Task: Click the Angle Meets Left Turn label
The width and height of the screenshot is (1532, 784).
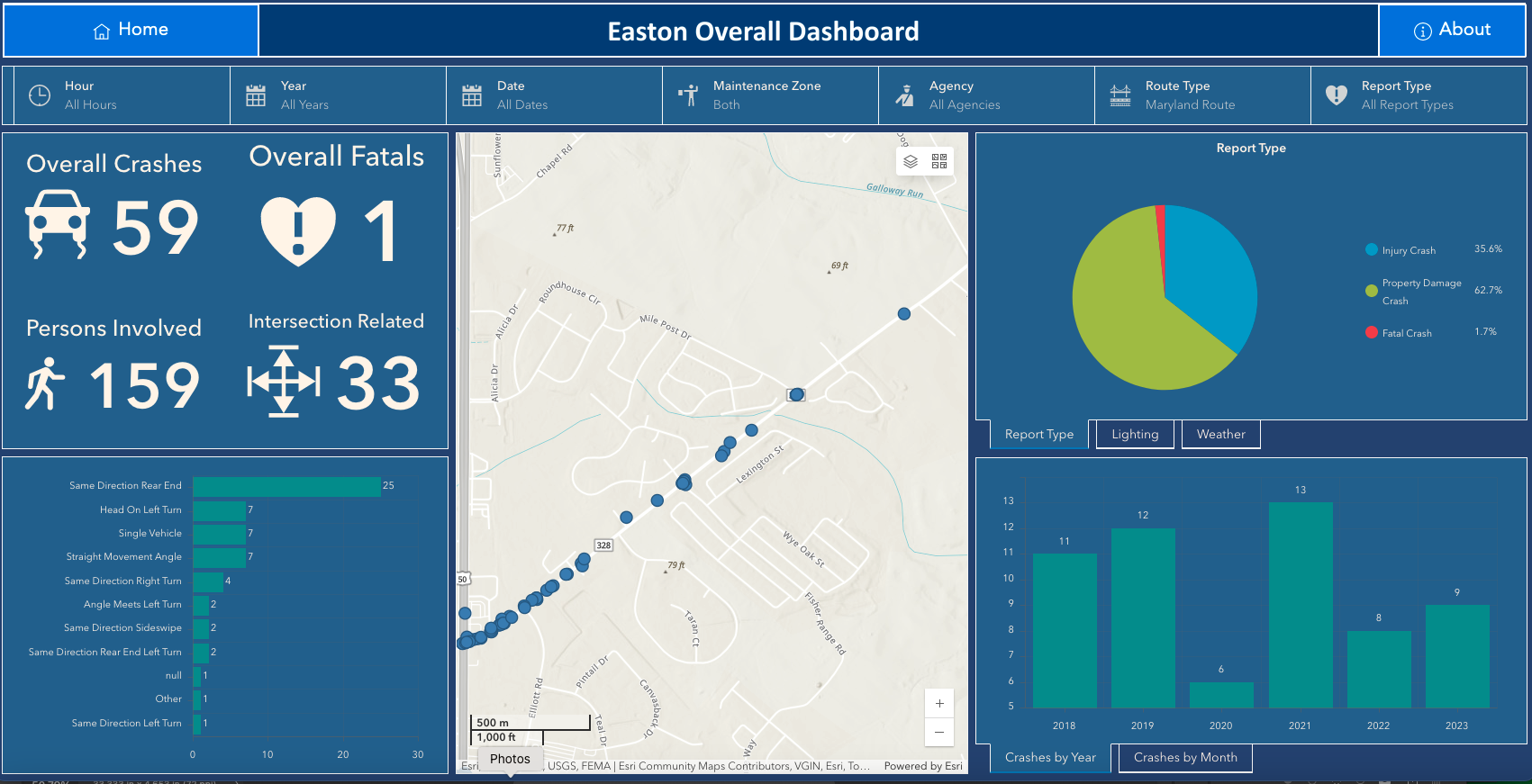Action: (x=132, y=605)
